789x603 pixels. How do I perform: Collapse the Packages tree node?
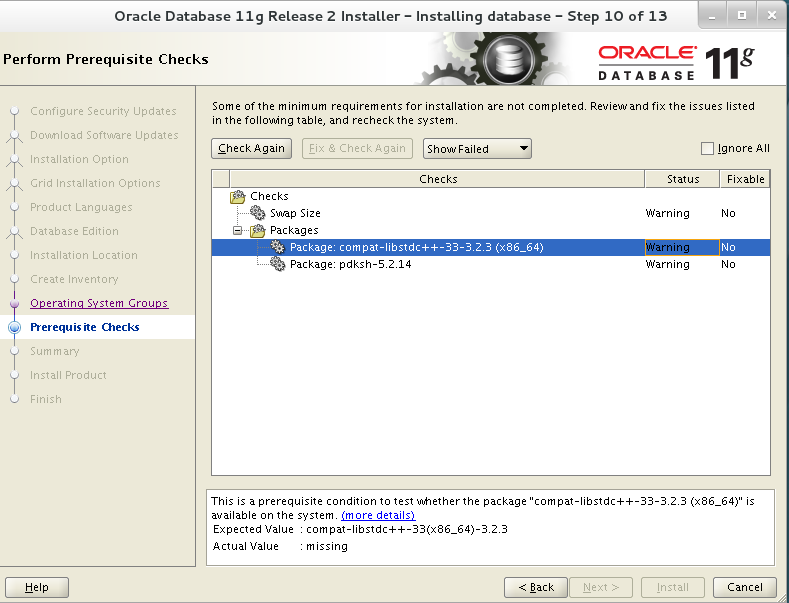pyautogui.click(x=238, y=231)
